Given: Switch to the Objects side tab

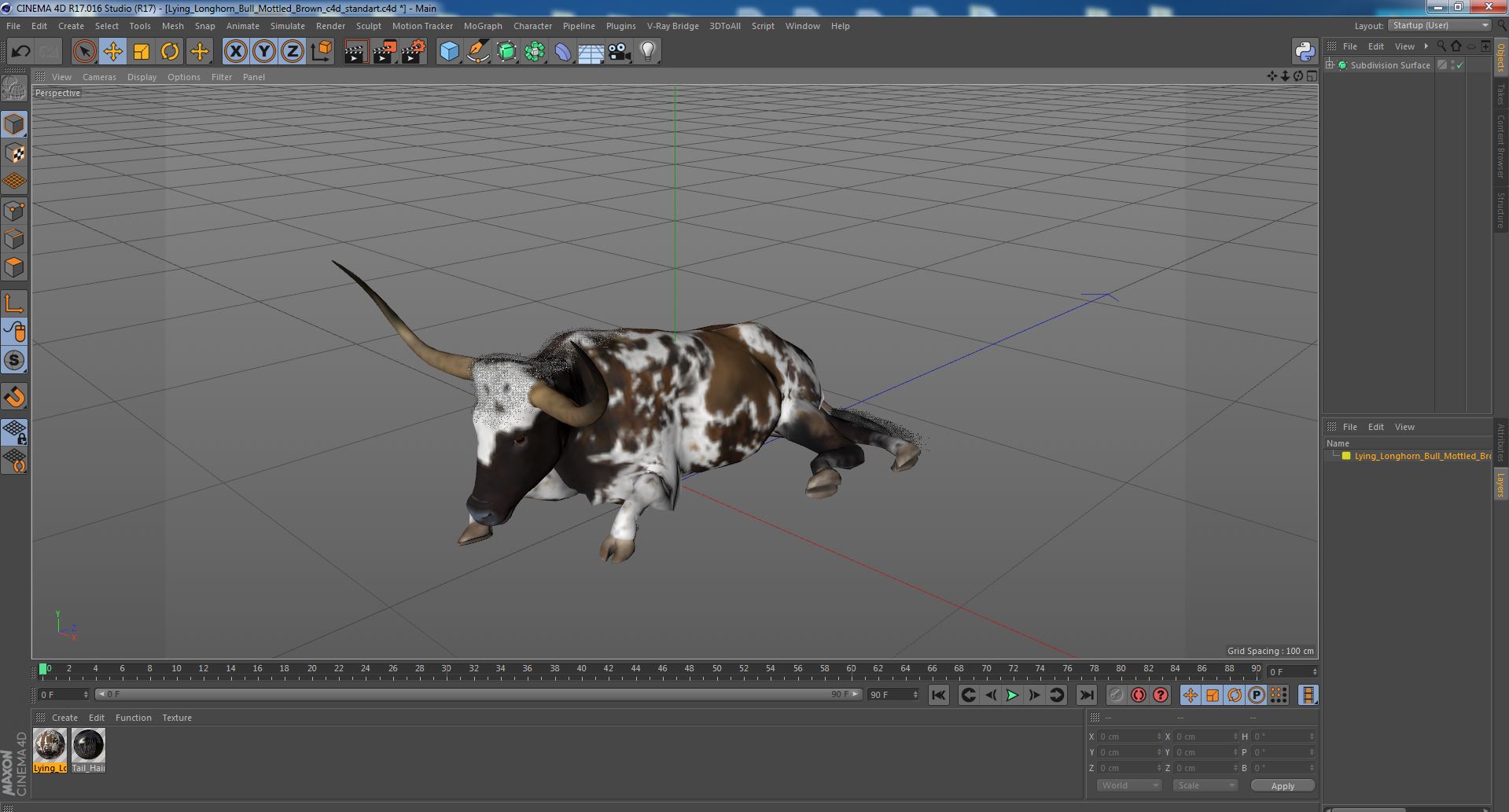Looking at the screenshot, I should click(x=1500, y=57).
